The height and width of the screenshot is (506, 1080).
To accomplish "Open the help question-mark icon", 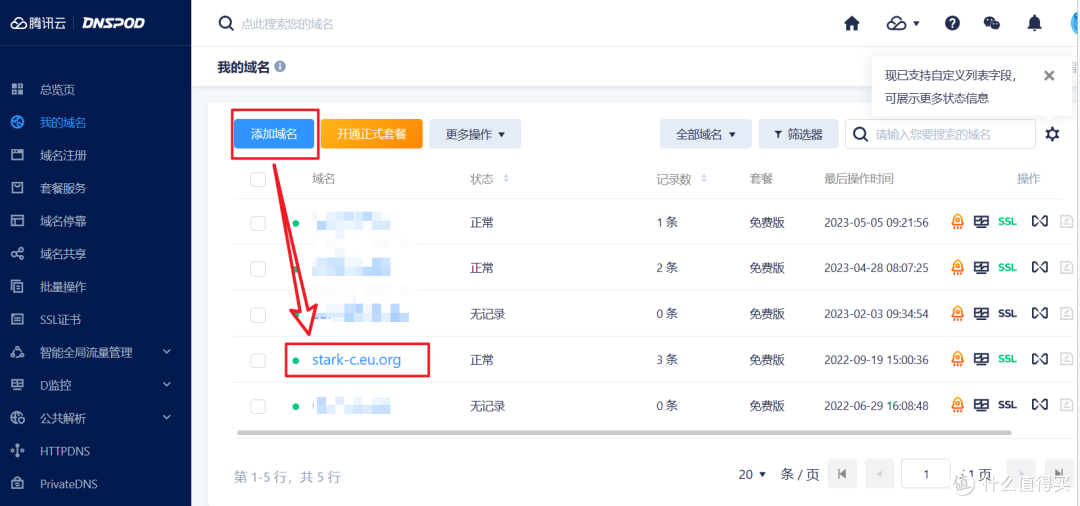I will point(953,23).
